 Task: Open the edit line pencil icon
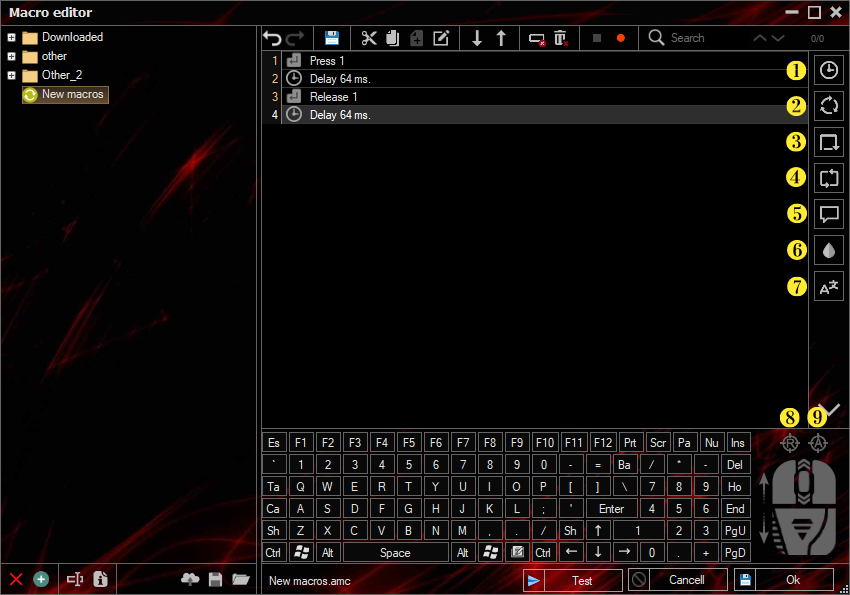(x=441, y=38)
